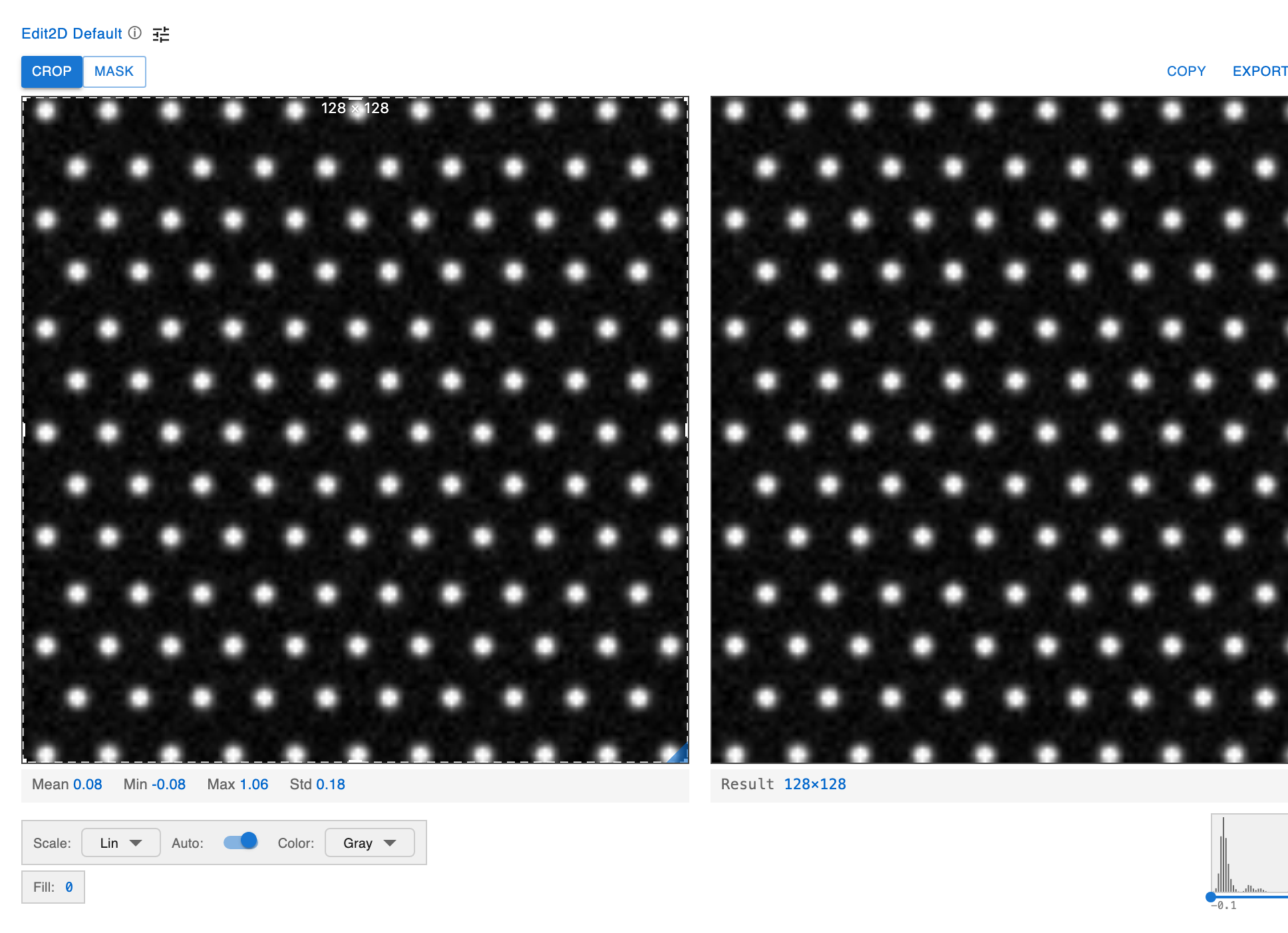1288x933 pixels.
Task: Click the info icon beside Edit2D Default
Action: coord(135,33)
